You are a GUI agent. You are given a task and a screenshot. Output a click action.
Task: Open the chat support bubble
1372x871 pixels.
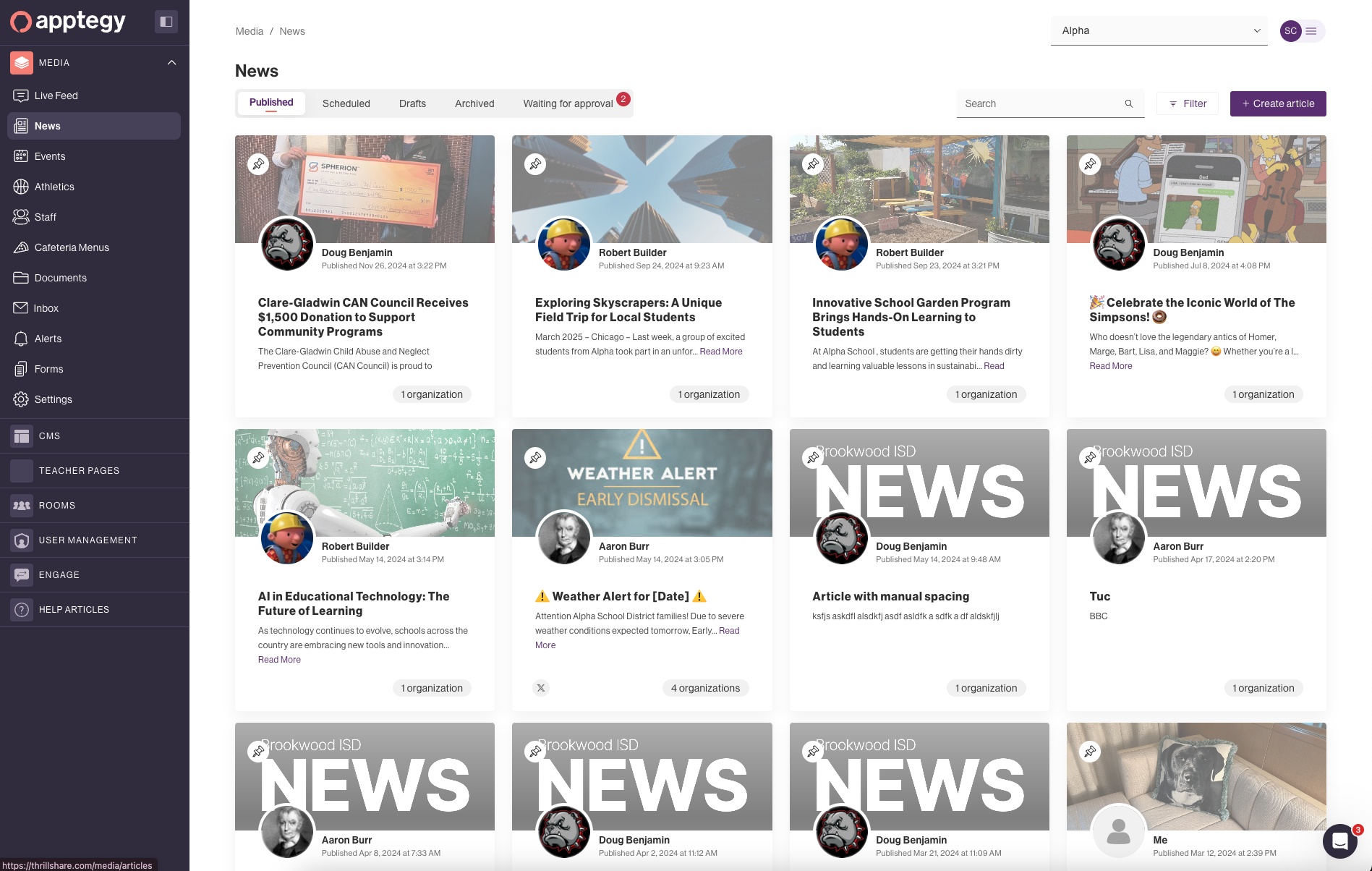[x=1339, y=841]
